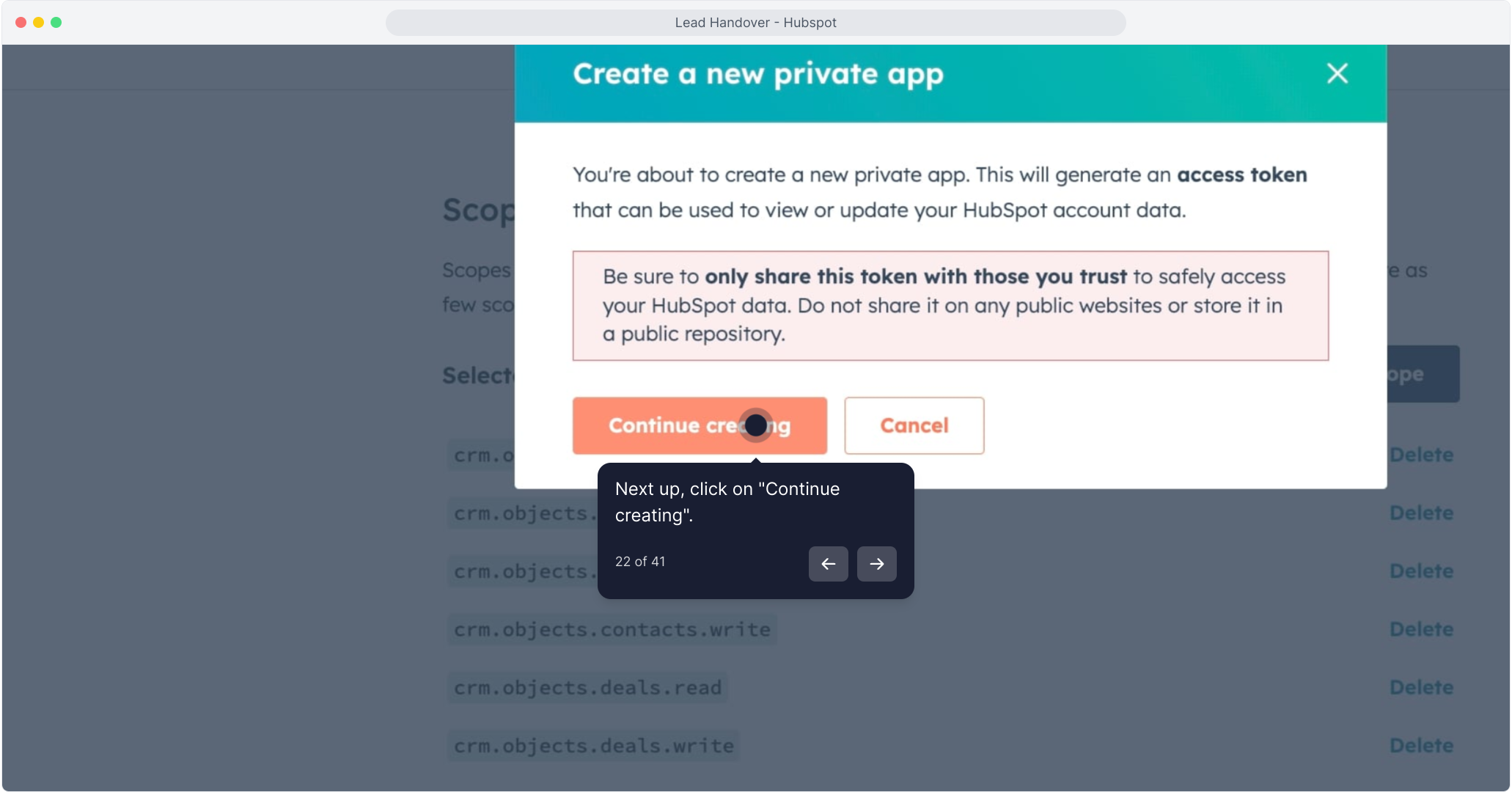Advance to next tour step arrow
Screen dimensions: 1512x792
point(876,564)
